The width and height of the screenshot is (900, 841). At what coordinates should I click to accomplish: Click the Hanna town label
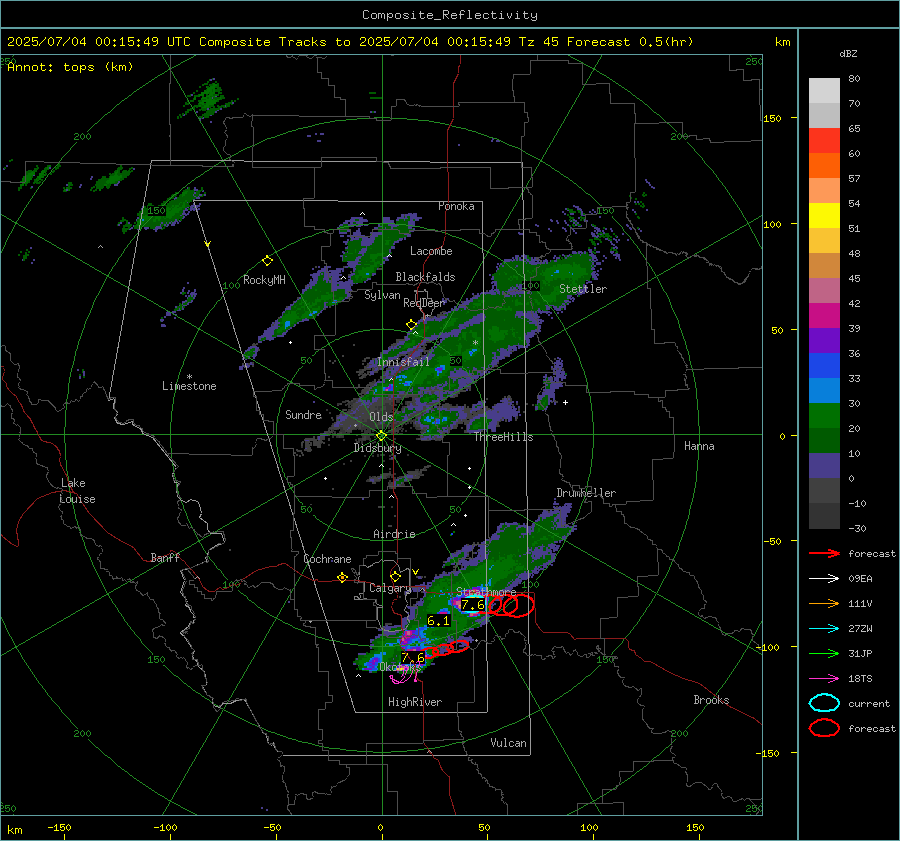[x=699, y=446]
